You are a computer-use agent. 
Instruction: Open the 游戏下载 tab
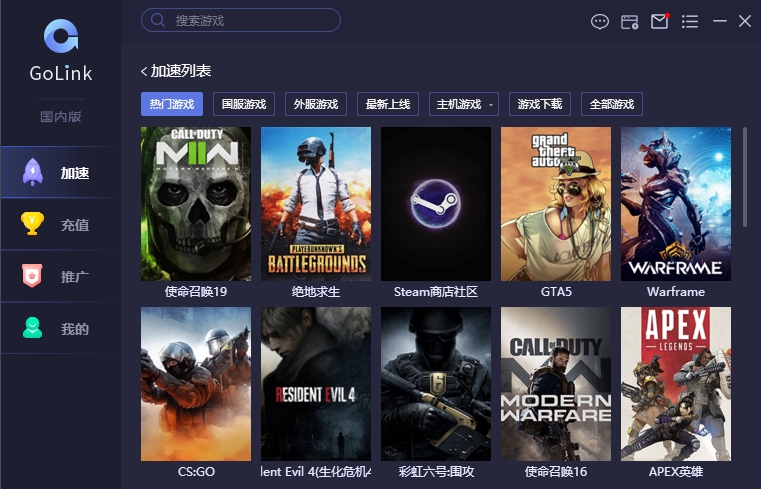click(x=540, y=104)
